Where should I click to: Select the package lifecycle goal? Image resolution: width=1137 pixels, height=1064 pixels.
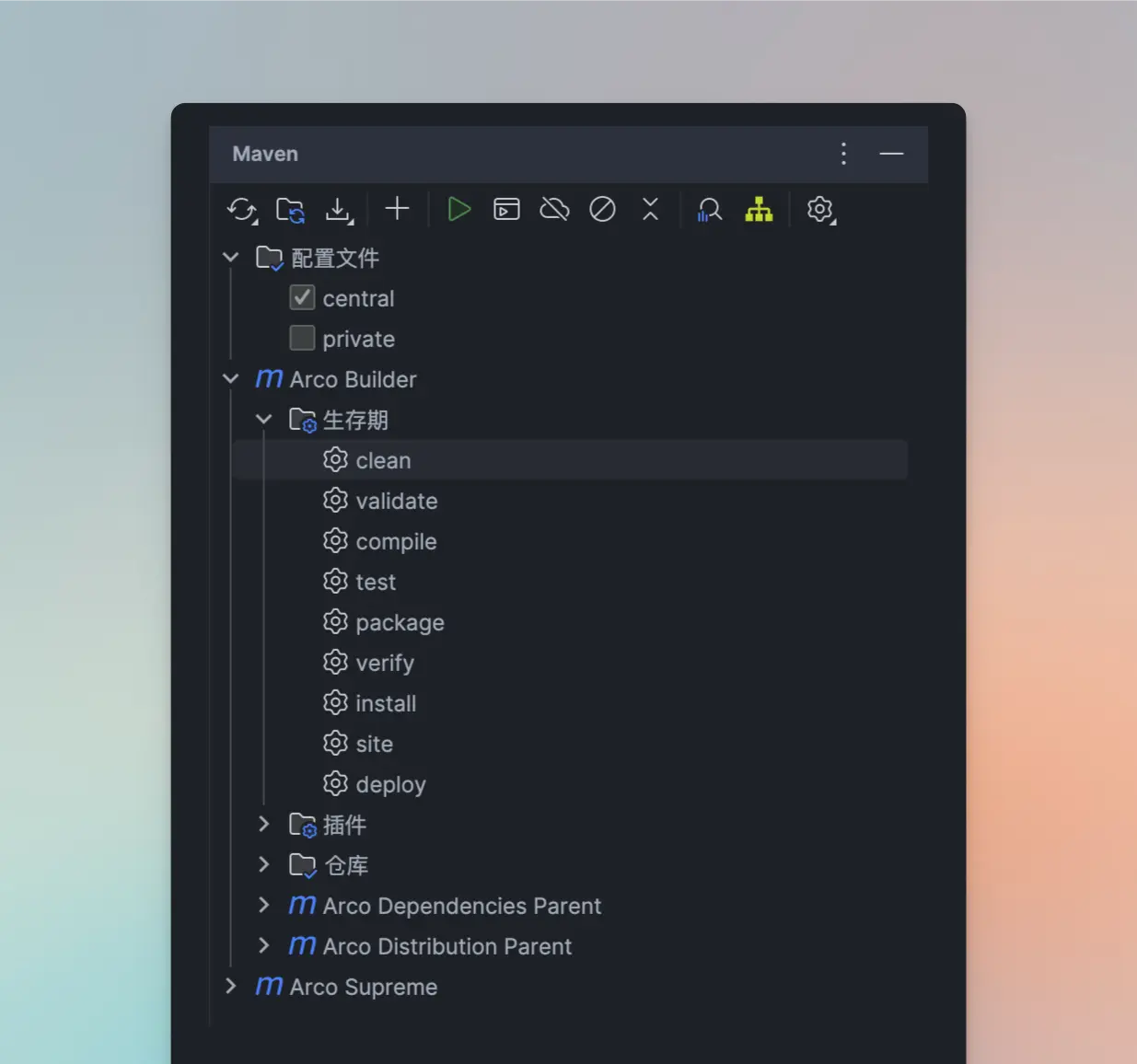pos(400,622)
